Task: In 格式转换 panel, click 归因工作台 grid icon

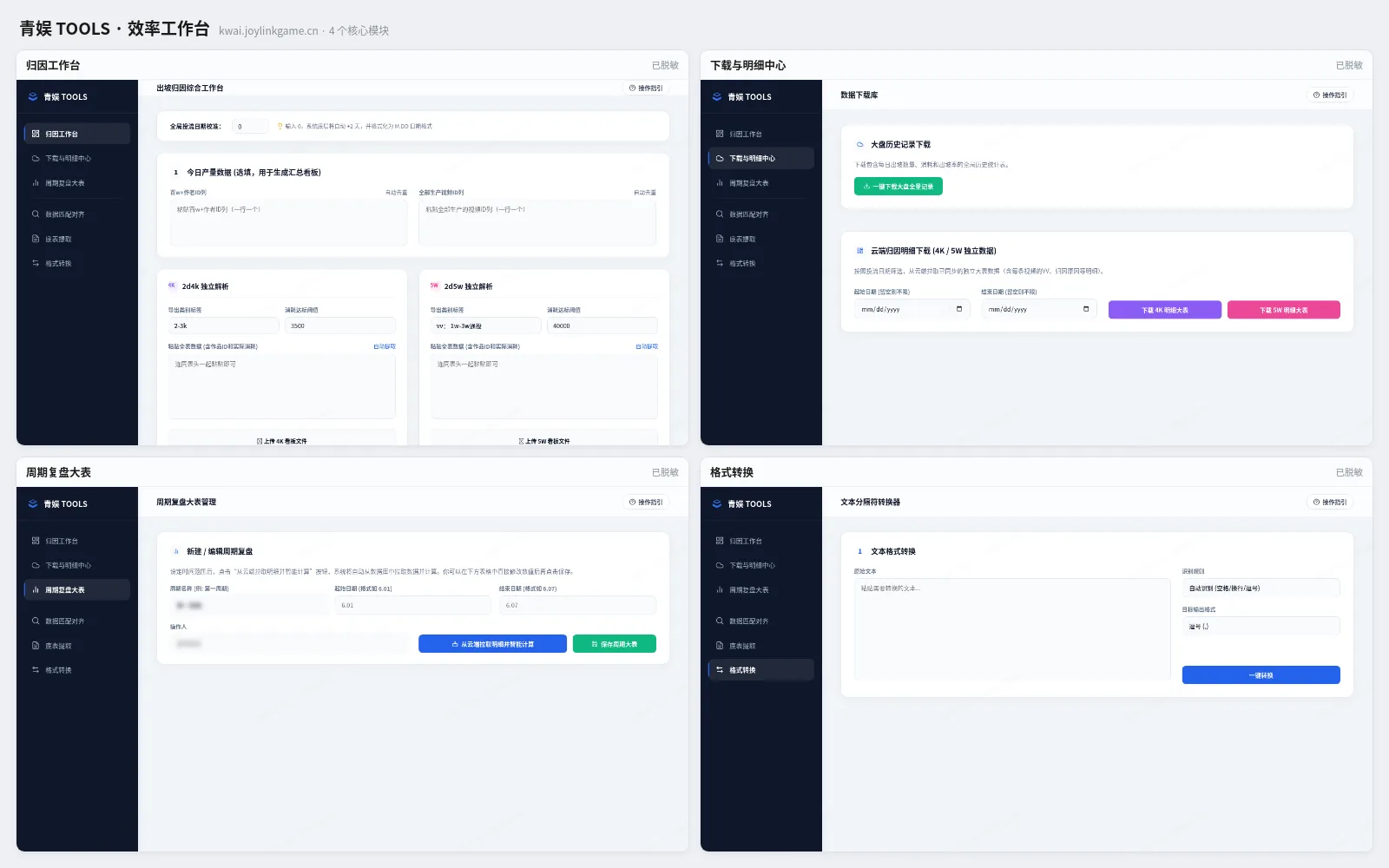Action: pos(720,541)
